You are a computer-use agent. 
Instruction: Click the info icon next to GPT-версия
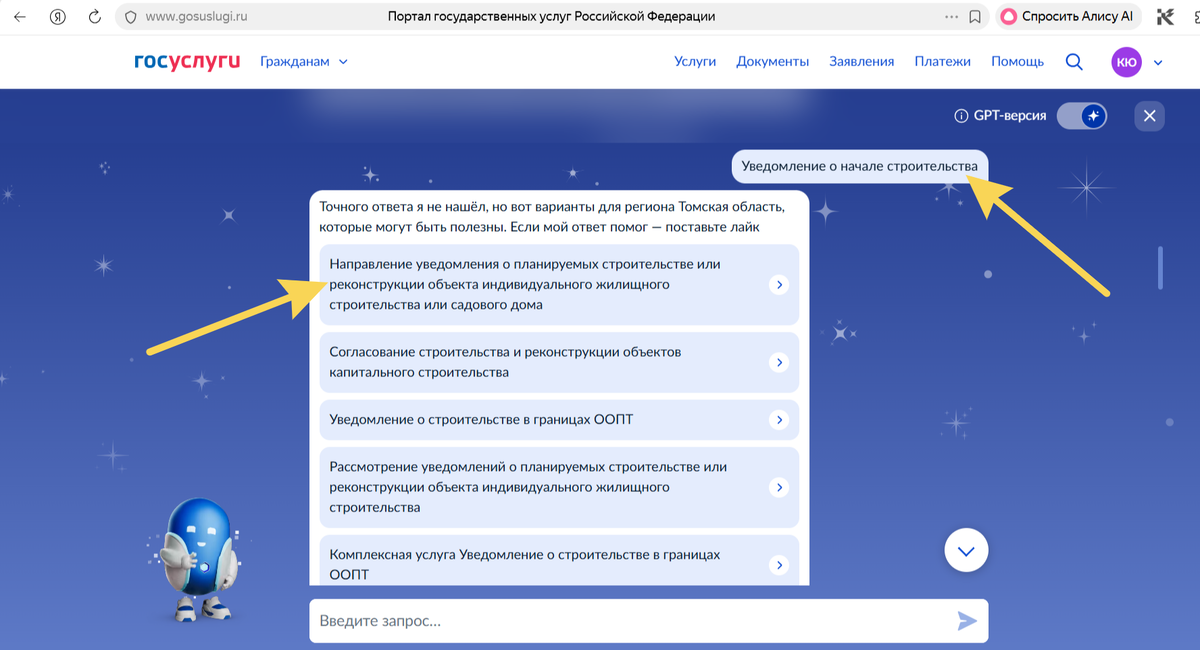coord(960,116)
